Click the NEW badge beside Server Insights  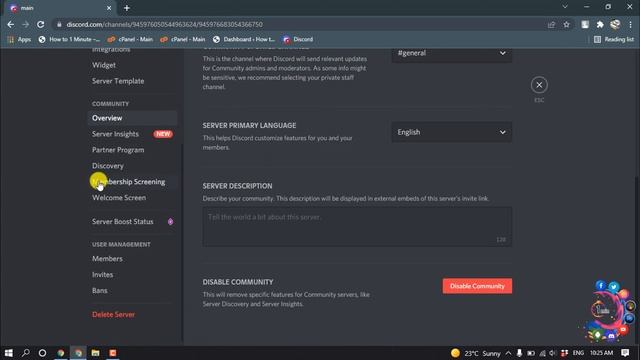click(x=163, y=134)
